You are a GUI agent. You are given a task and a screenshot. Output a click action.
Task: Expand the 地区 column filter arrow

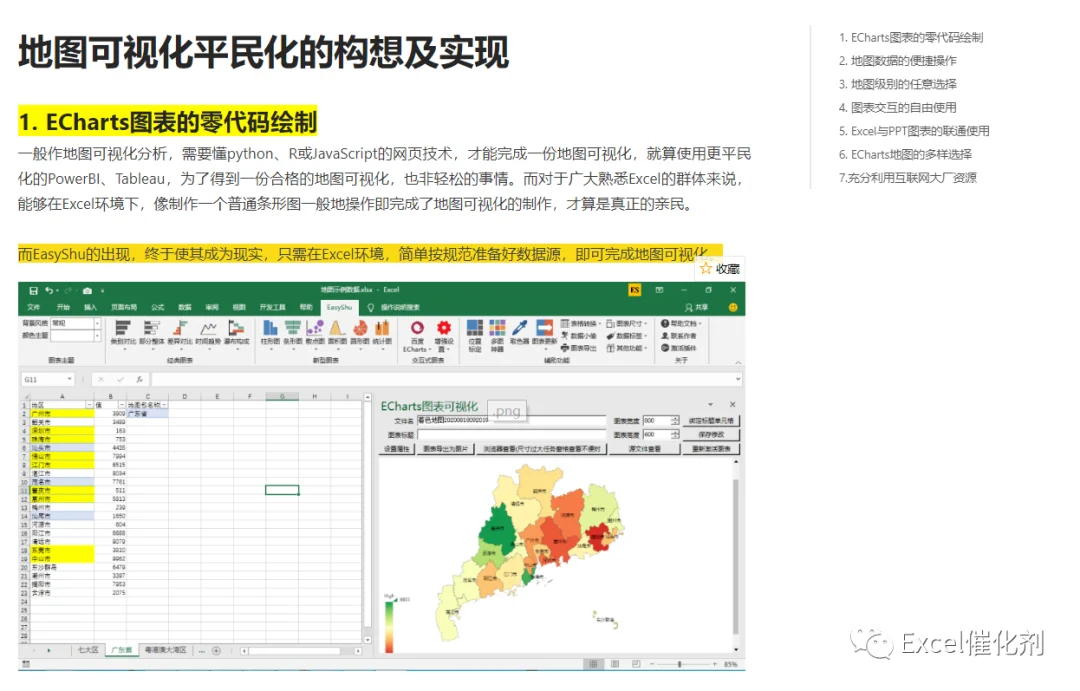(x=89, y=405)
